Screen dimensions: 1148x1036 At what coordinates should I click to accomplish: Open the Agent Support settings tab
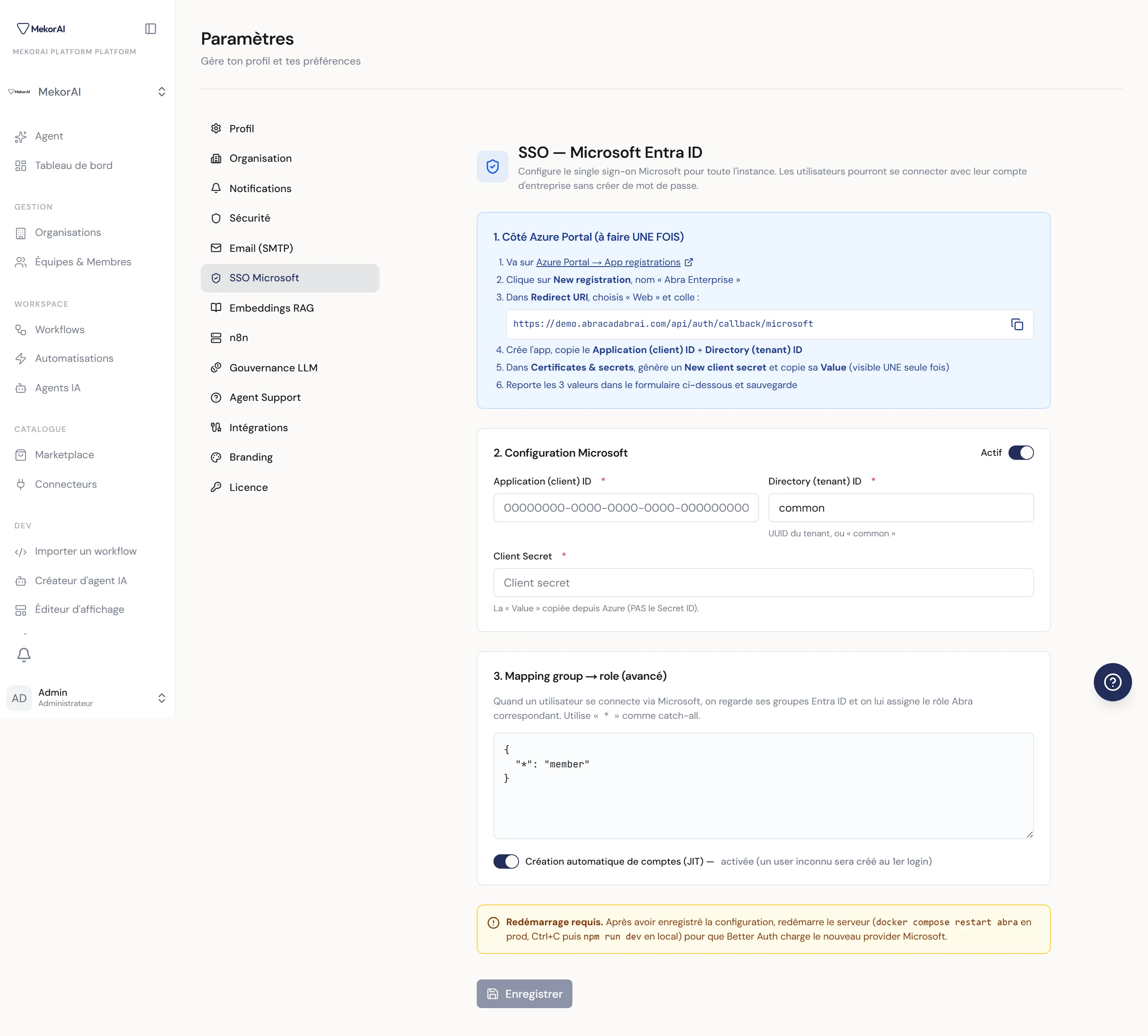(x=290, y=397)
